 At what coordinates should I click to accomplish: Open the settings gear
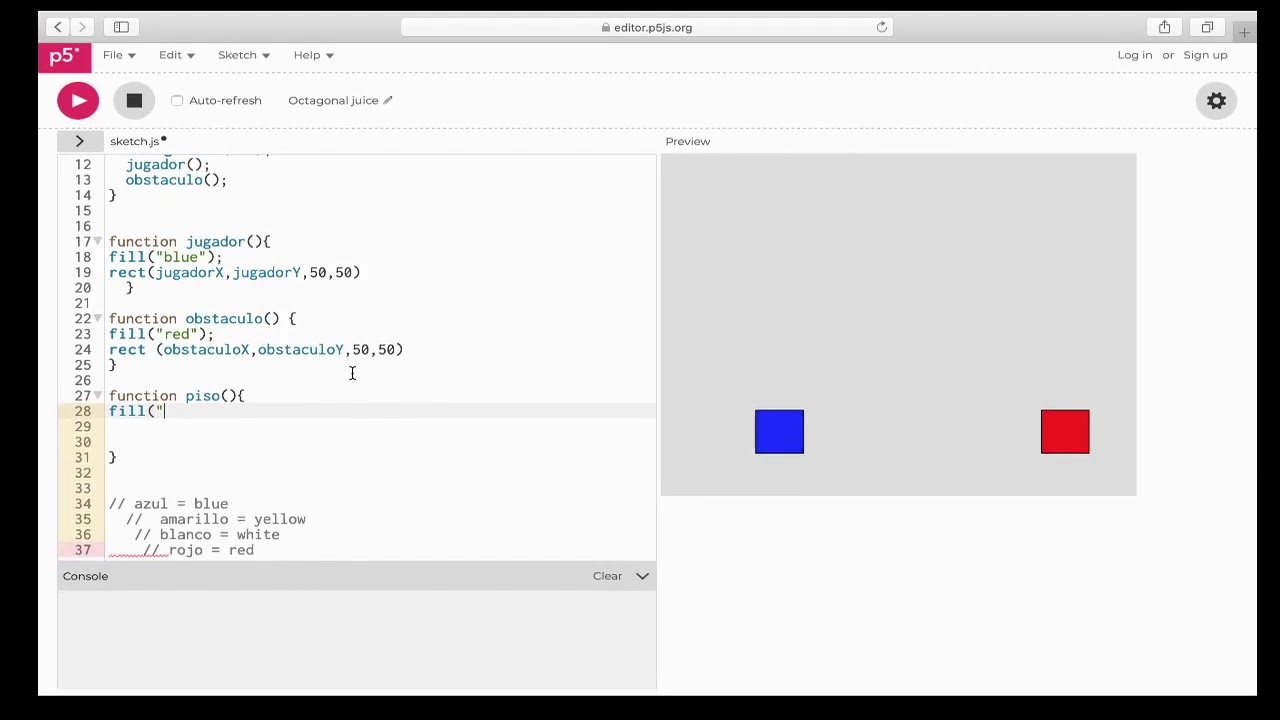pos(1216,100)
